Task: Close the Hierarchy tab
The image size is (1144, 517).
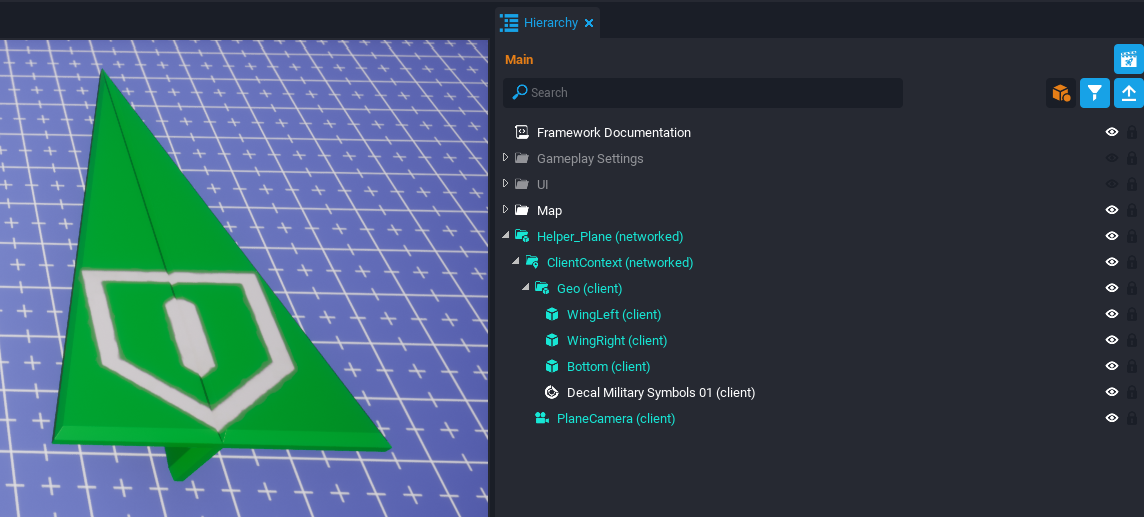Action: (x=589, y=23)
